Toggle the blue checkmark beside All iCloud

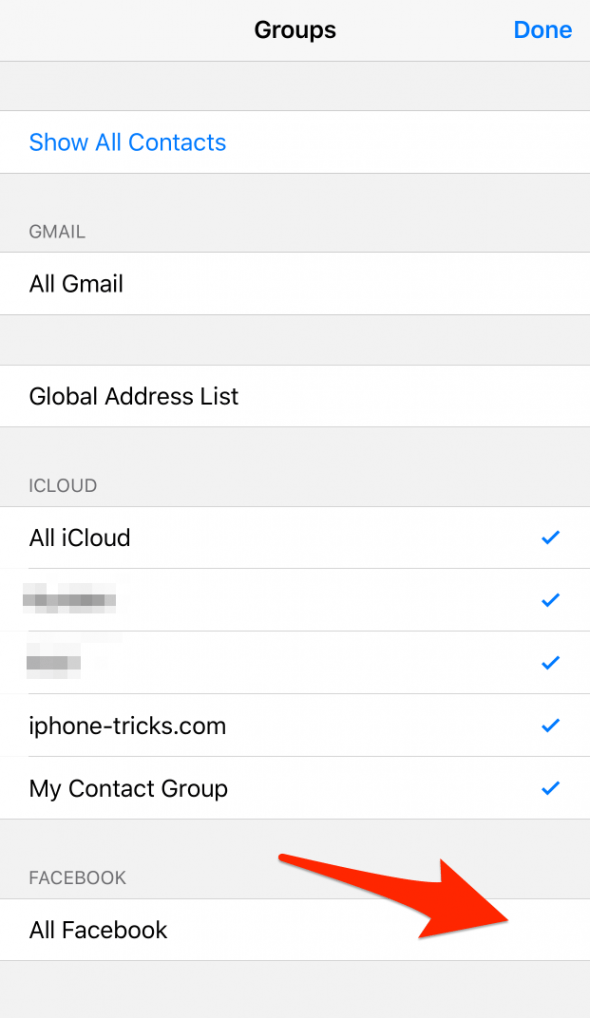coord(550,537)
